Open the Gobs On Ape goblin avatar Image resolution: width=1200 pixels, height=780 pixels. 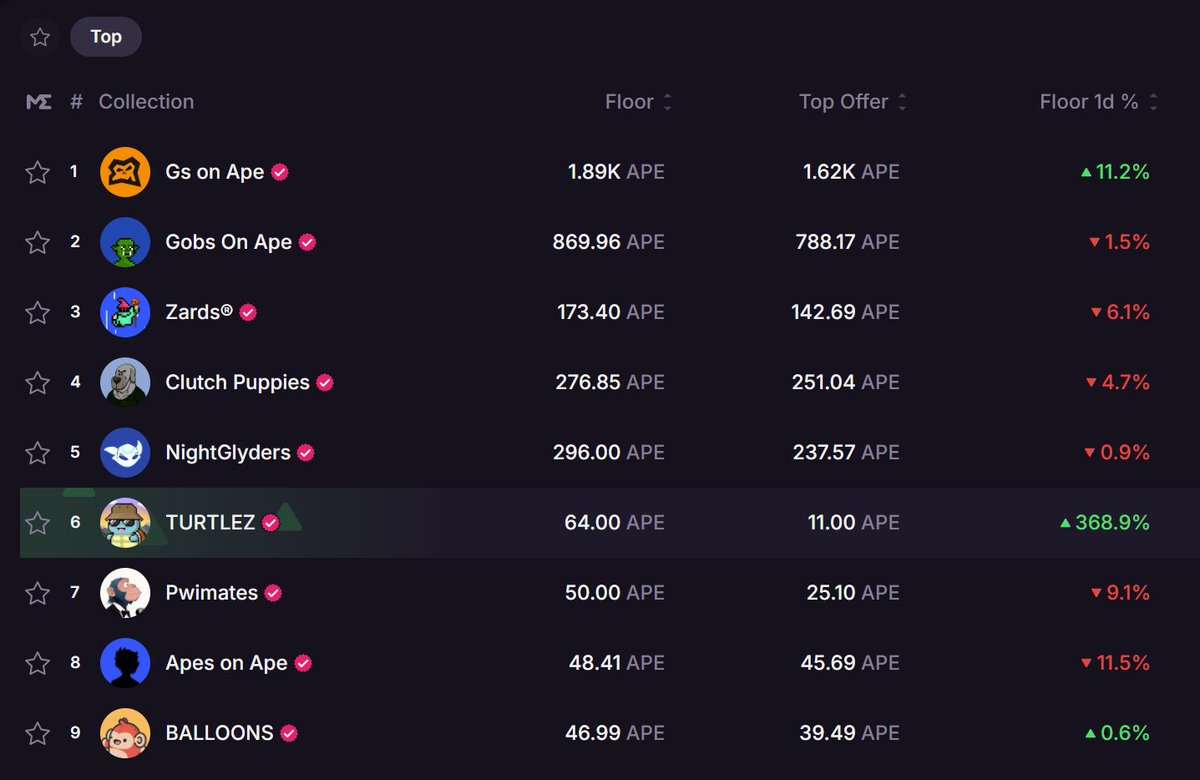click(x=125, y=242)
